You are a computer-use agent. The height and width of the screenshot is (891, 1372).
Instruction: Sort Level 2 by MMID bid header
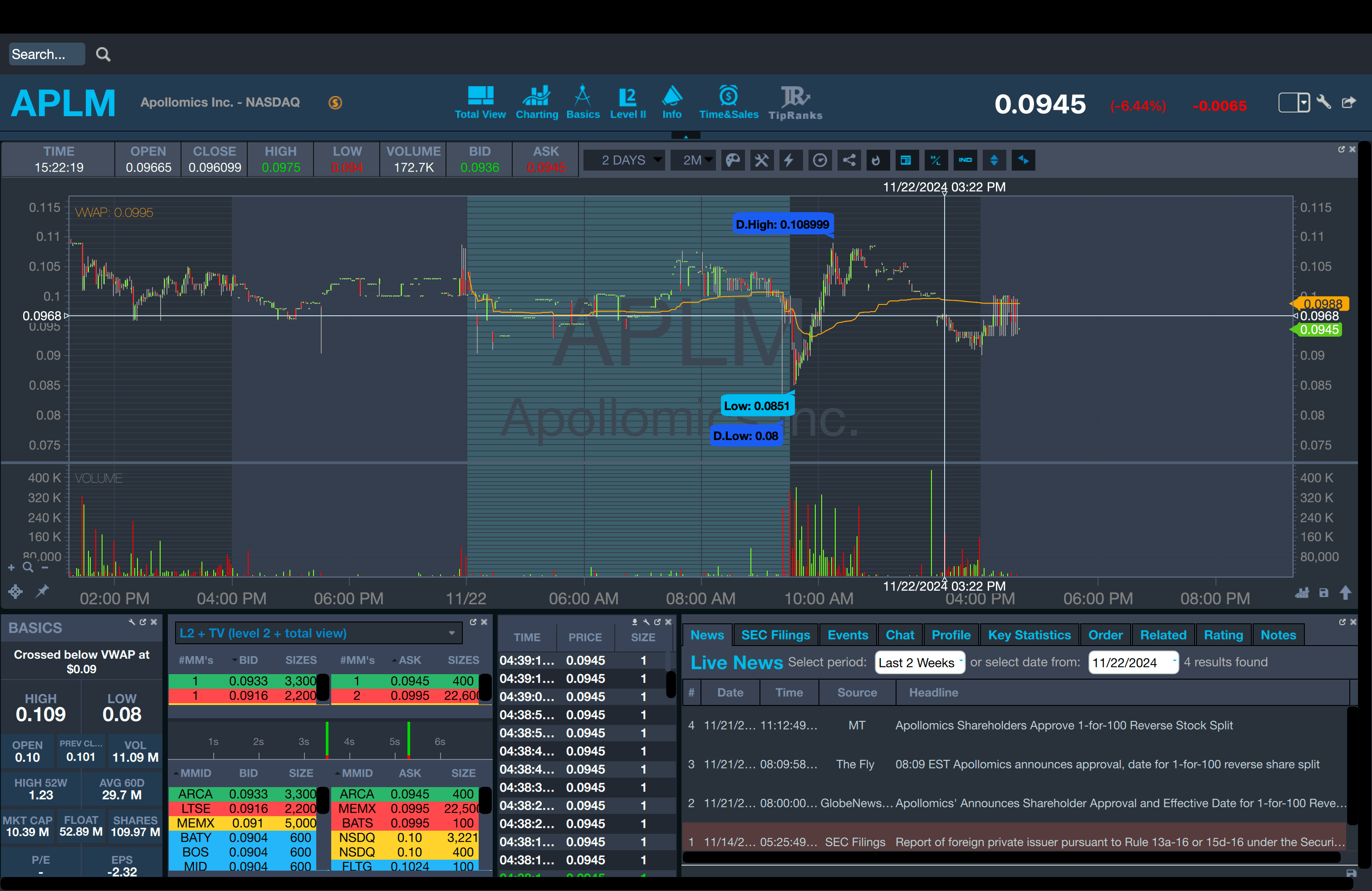pos(195,773)
